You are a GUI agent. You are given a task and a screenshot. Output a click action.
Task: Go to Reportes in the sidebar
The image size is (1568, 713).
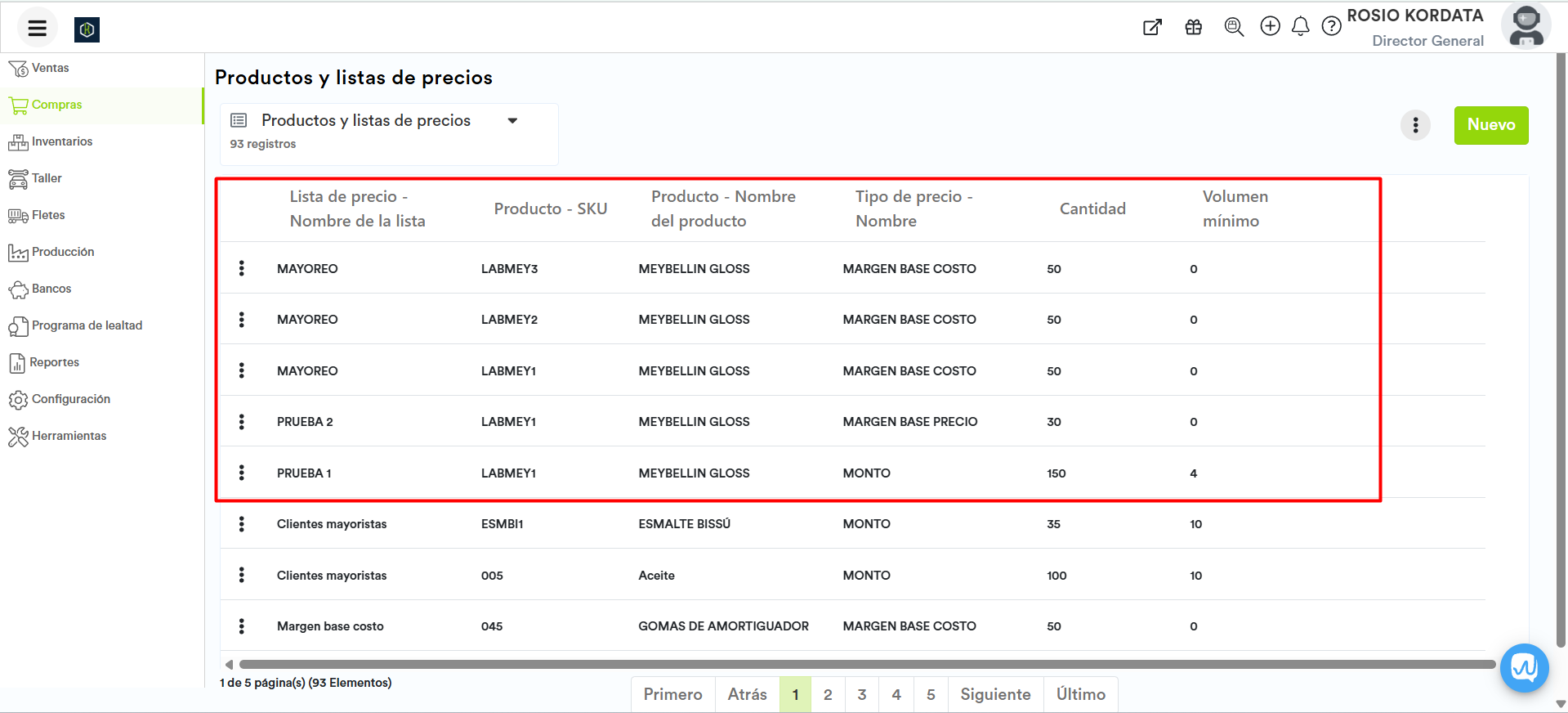pos(54,362)
